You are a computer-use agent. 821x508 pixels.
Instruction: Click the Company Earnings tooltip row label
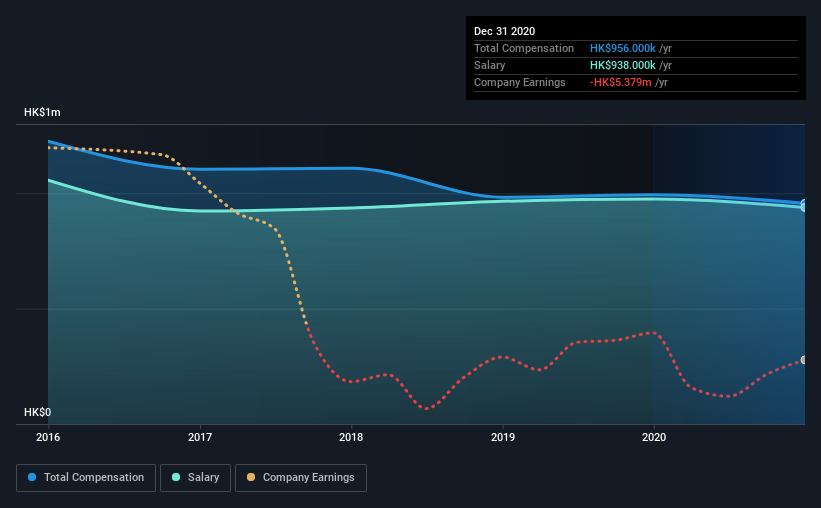click(x=519, y=82)
